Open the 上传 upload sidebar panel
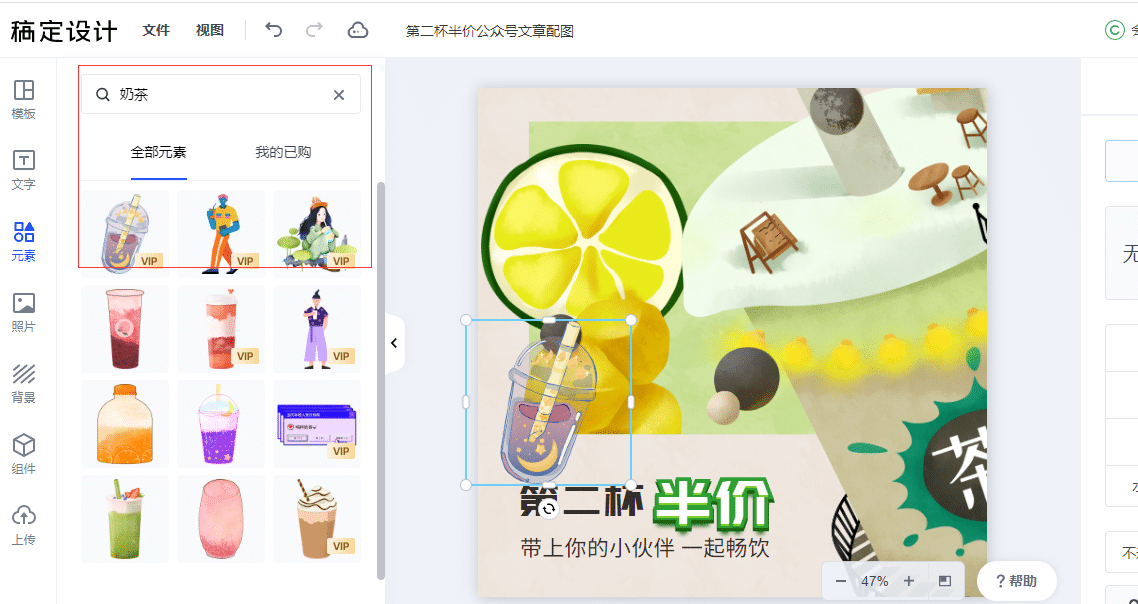The width and height of the screenshot is (1138, 604). point(23,525)
